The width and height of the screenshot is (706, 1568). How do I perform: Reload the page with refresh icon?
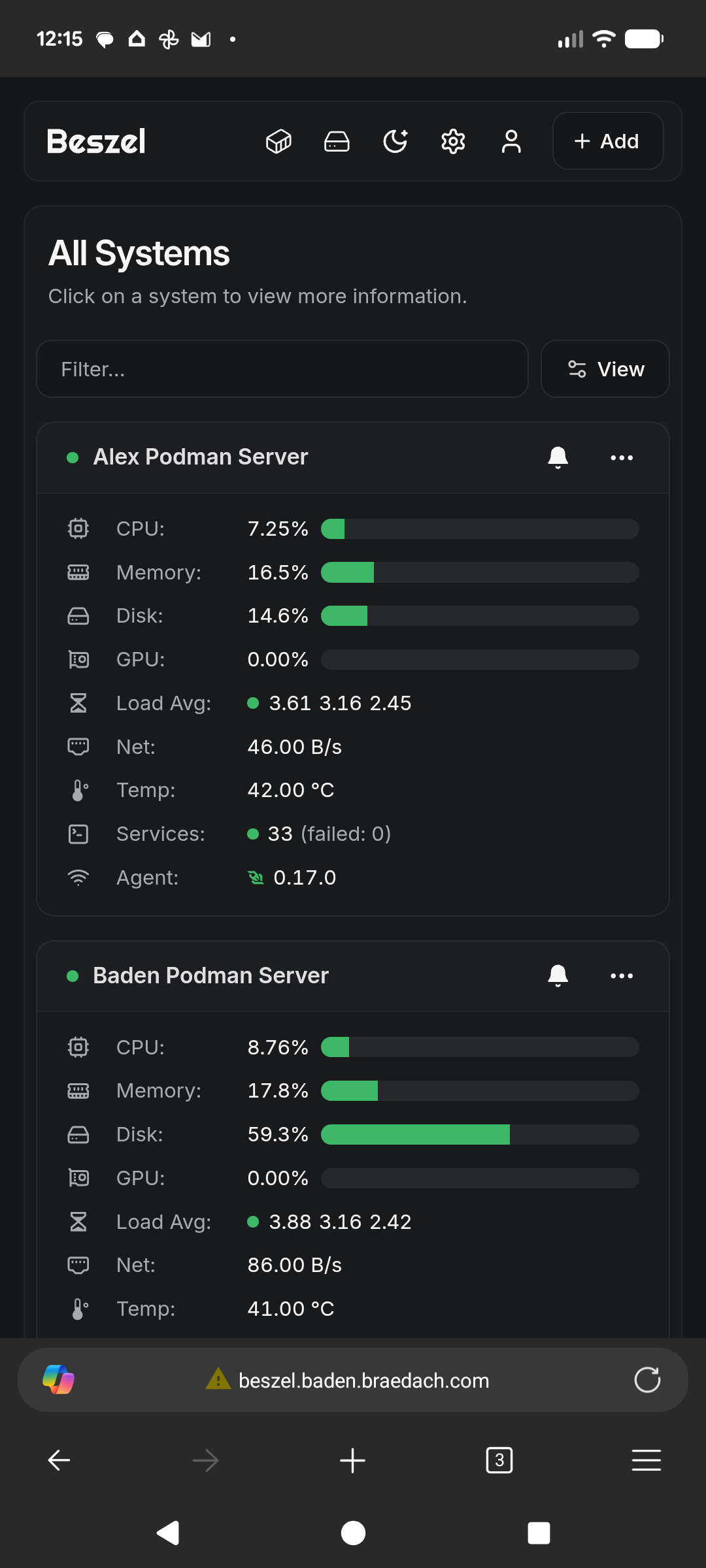pos(647,1380)
